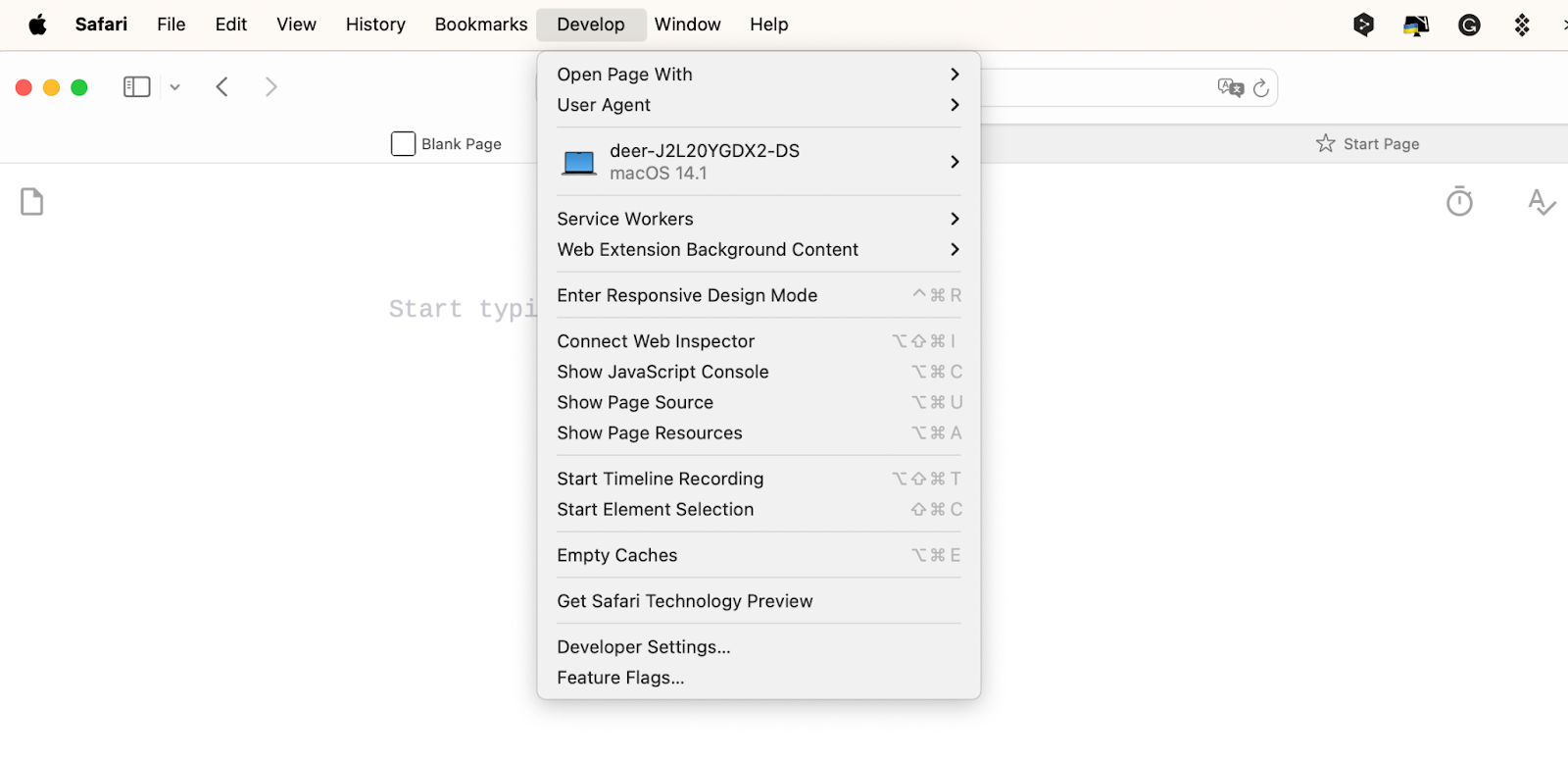Open the View menu
Screen dimensions: 1568x760
(x=296, y=25)
